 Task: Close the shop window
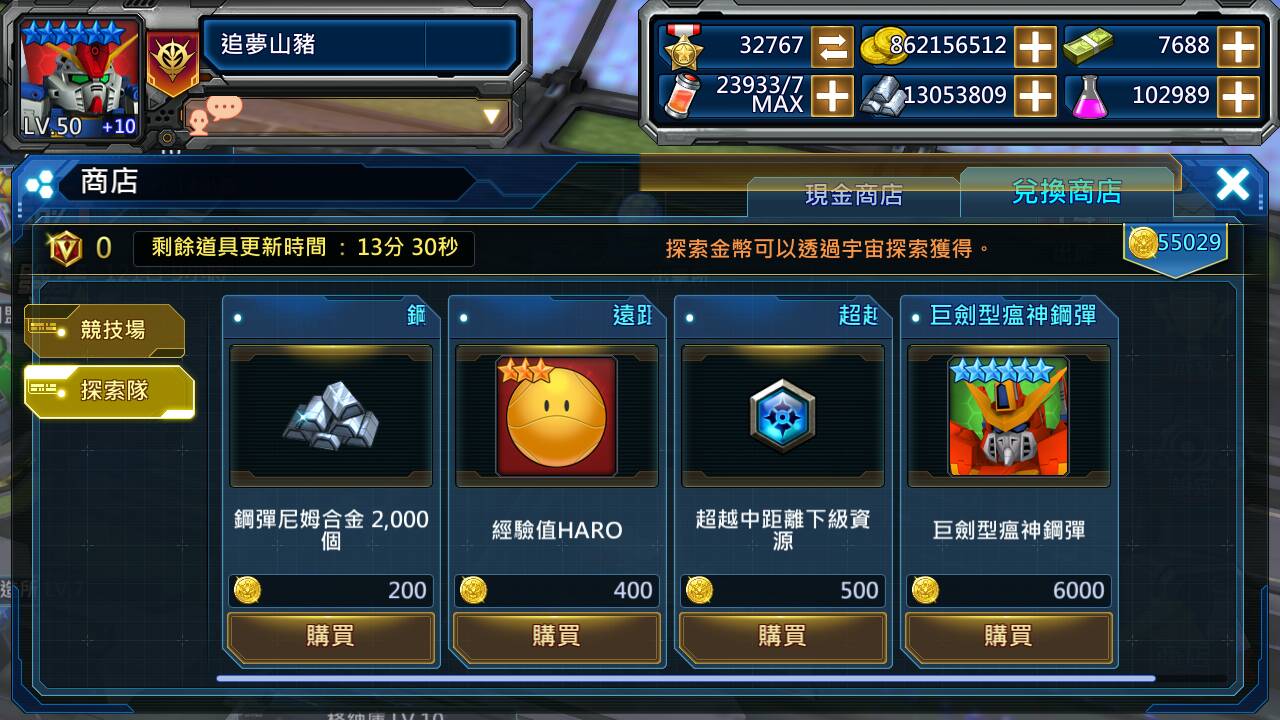[x=1232, y=184]
